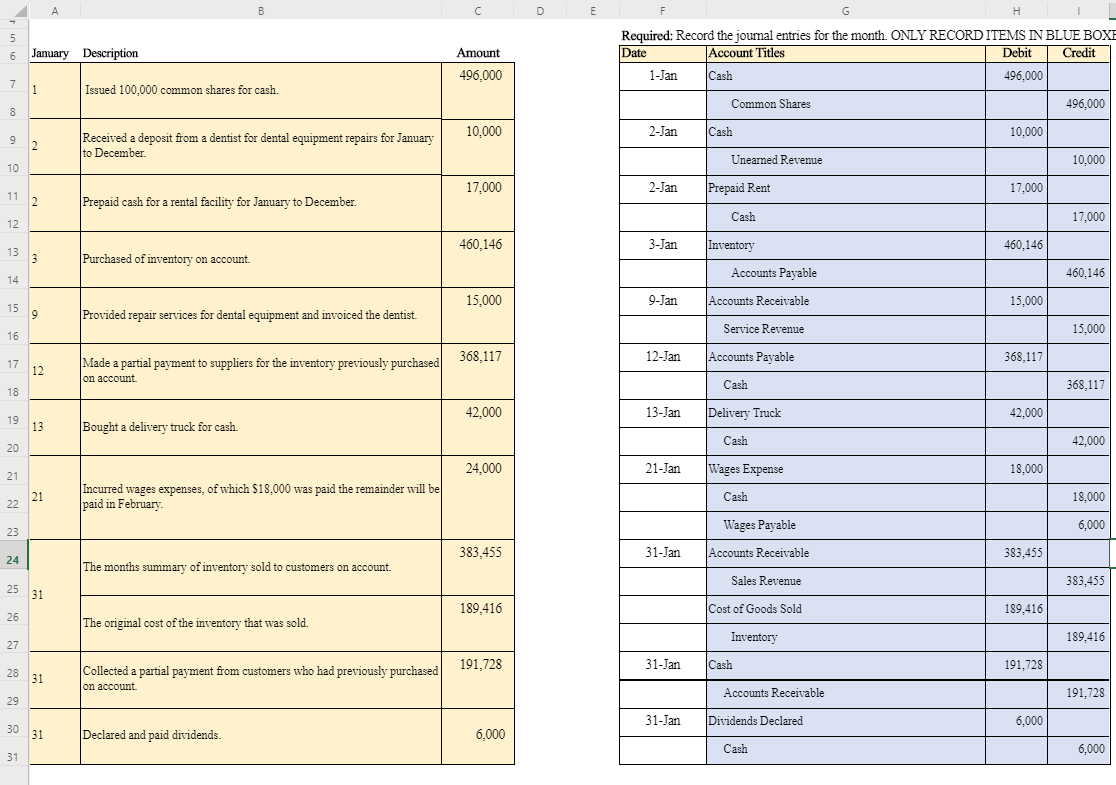Click the 'Delivery Truck' account cell
1116x785 pixels.
pyautogui.click(x=846, y=413)
